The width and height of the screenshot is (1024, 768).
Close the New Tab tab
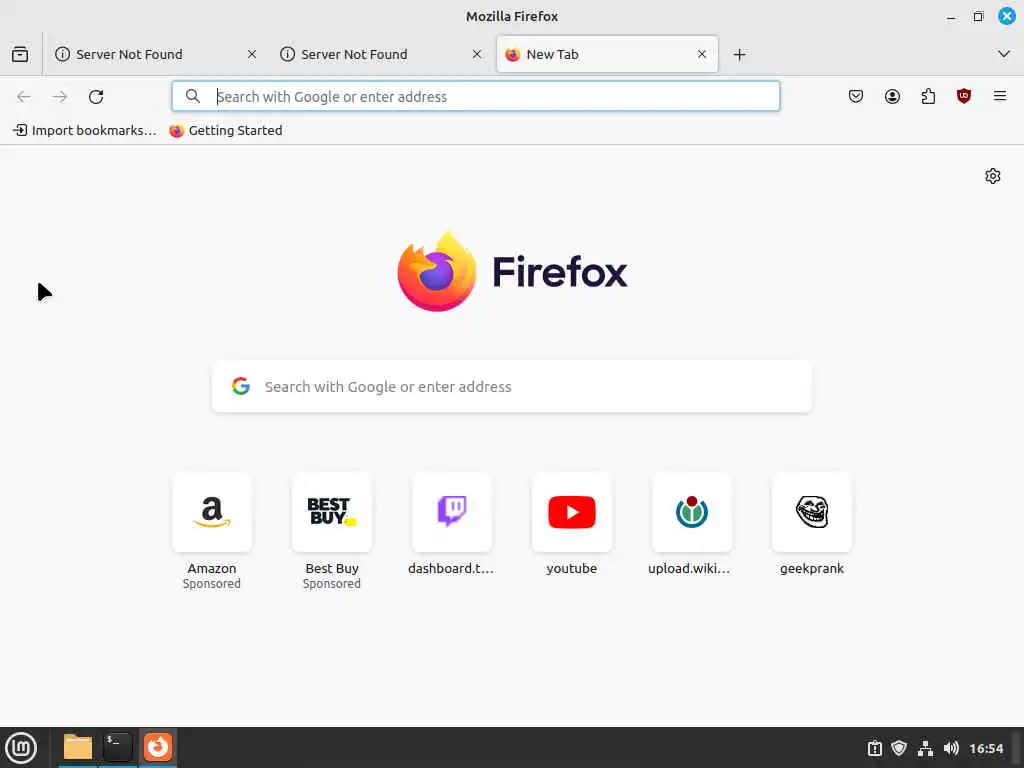pyautogui.click(x=702, y=54)
